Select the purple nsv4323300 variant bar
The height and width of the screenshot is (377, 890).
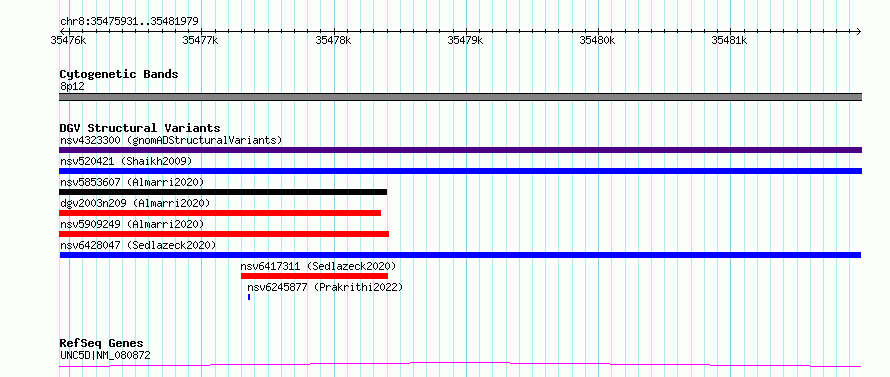pyautogui.click(x=460, y=150)
